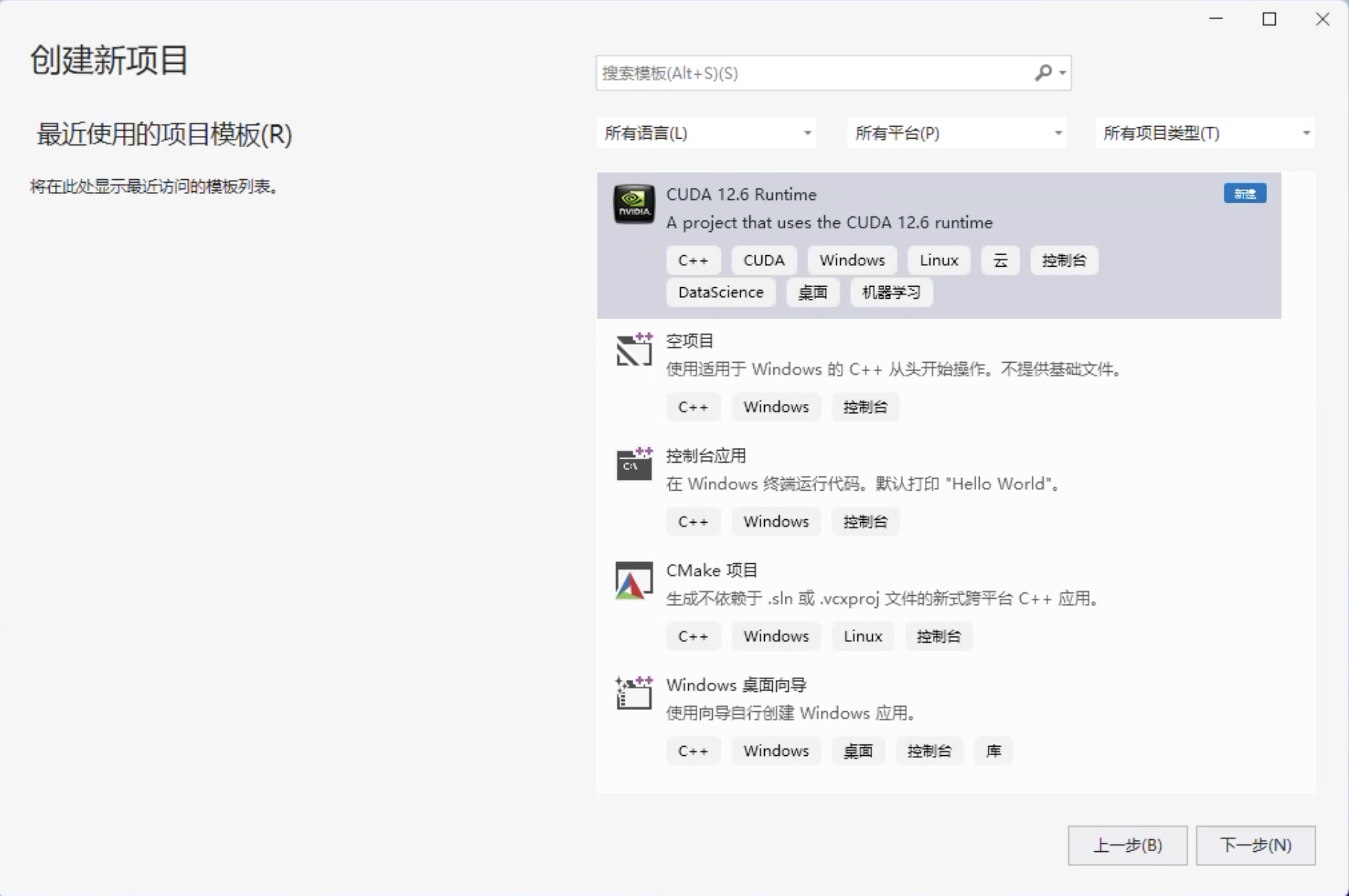
Task: Click 控制台 tag in CUDA Runtime template
Action: click(1064, 260)
